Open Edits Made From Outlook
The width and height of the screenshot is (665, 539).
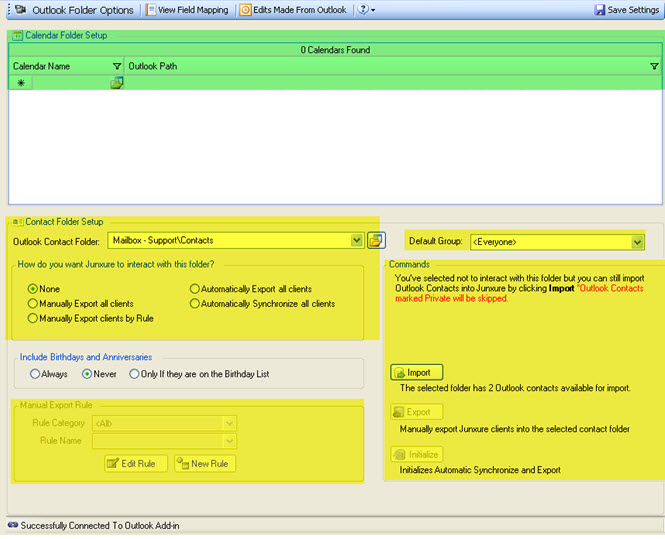click(293, 10)
